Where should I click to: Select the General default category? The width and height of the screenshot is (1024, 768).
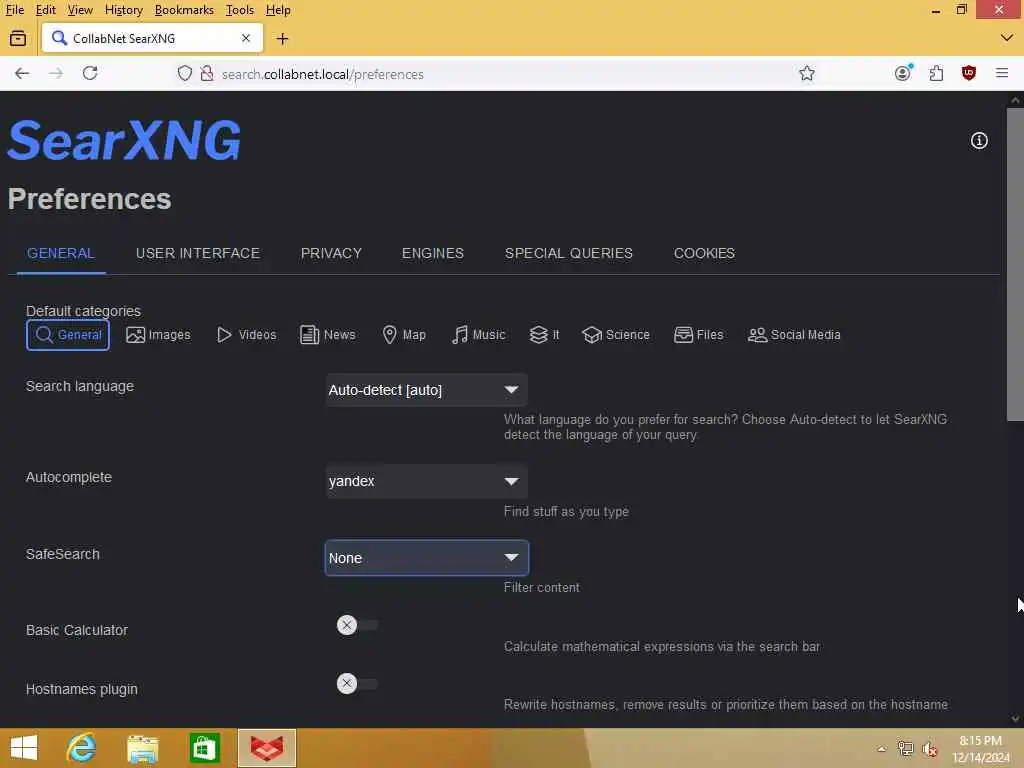(68, 335)
